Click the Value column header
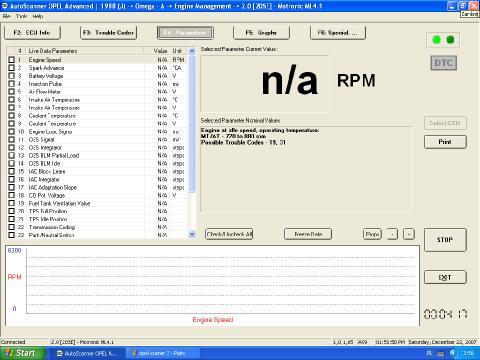Image resolution: width=480 pixels, height=360 pixels. point(157,51)
